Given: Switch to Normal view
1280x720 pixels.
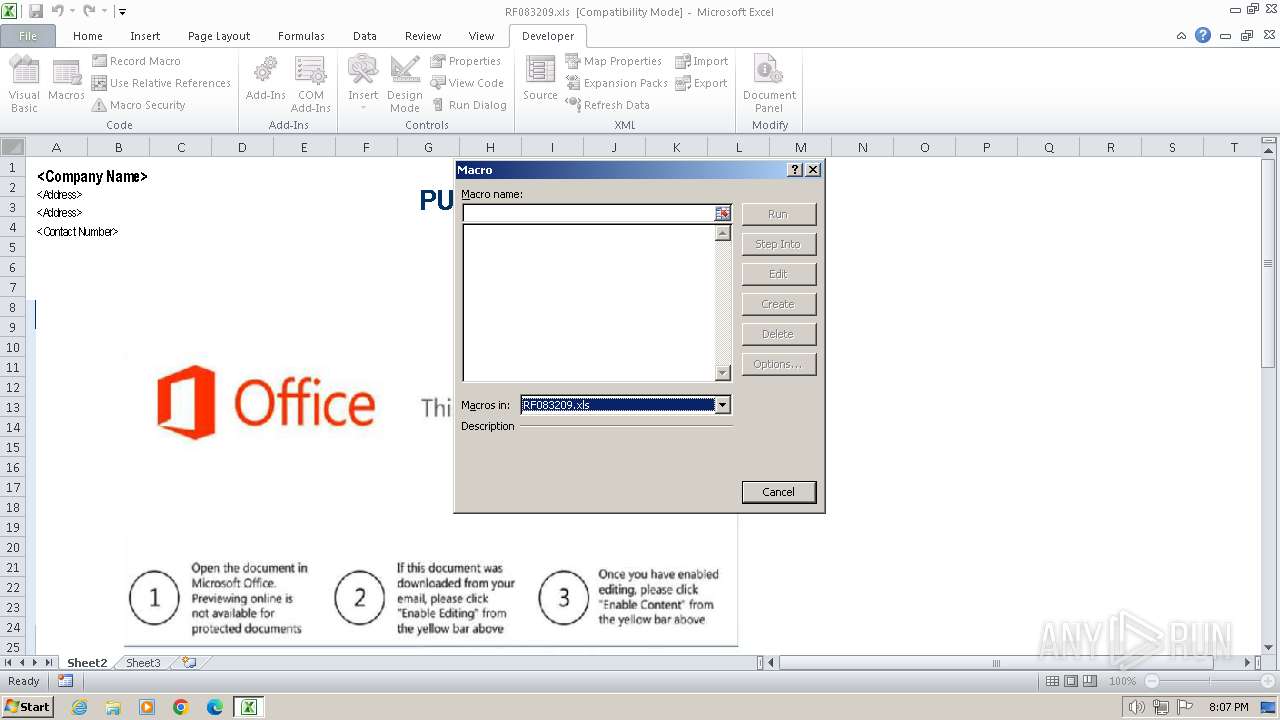Looking at the screenshot, I should click(1052, 681).
